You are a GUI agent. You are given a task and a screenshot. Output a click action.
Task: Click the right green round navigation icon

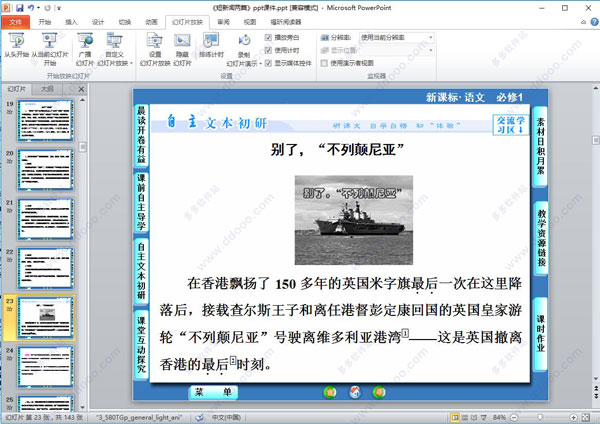[379, 392]
